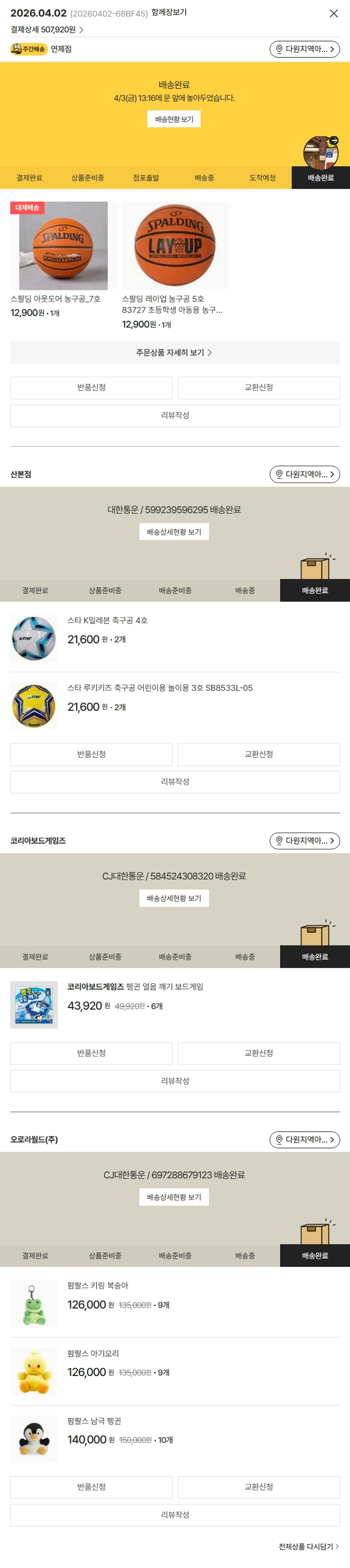Close the order detail page with X
This screenshot has height=1568, width=350.
pyautogui.click(x=334, y=14)
